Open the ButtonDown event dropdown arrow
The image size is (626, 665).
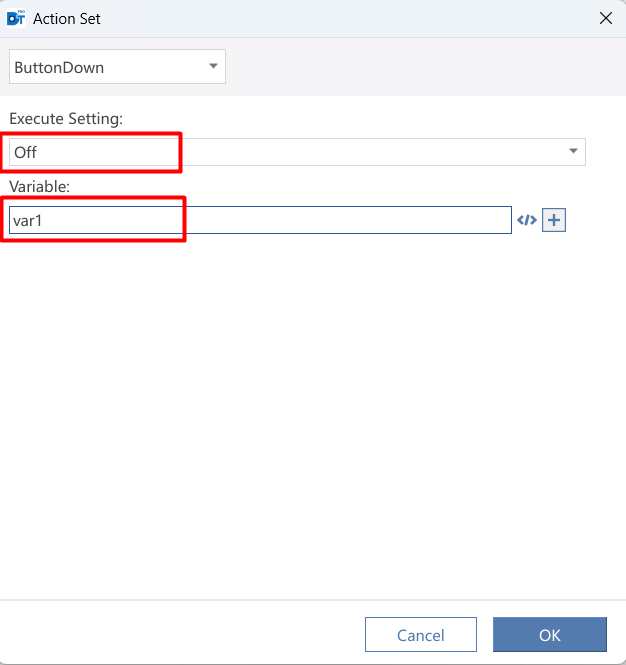point(213,66)
